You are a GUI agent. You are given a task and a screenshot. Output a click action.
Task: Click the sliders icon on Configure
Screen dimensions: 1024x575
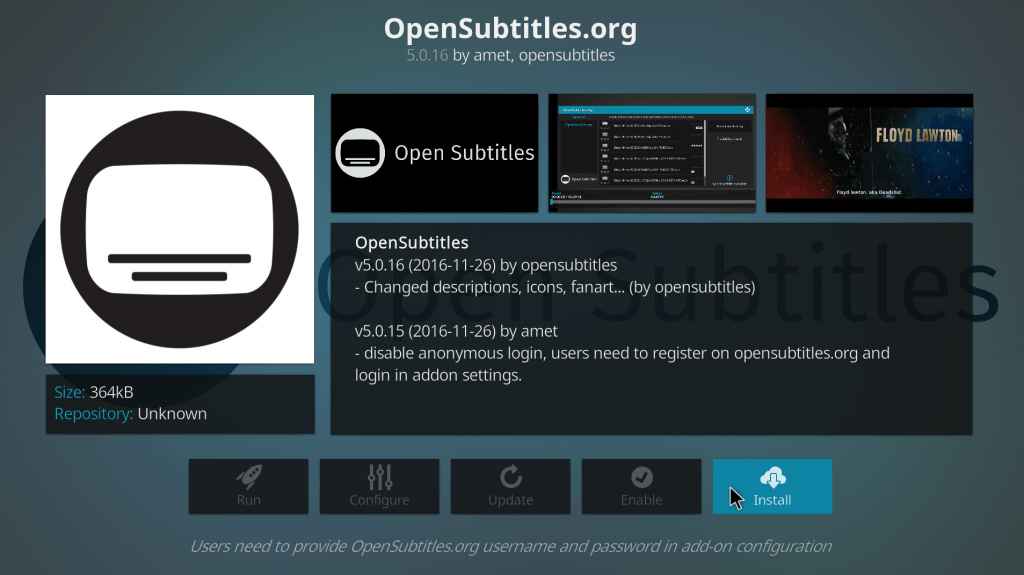tap(379, 477)
